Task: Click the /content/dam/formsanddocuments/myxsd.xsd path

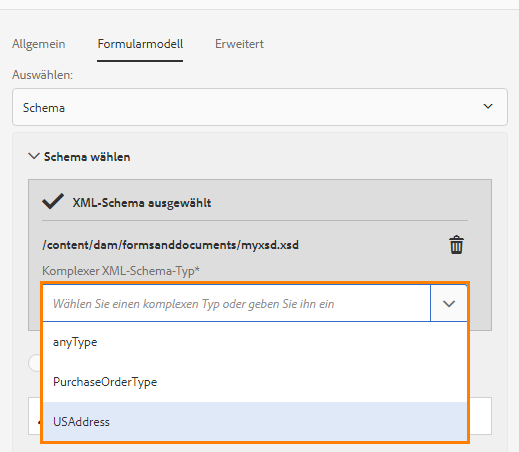Action: (170, 245)
